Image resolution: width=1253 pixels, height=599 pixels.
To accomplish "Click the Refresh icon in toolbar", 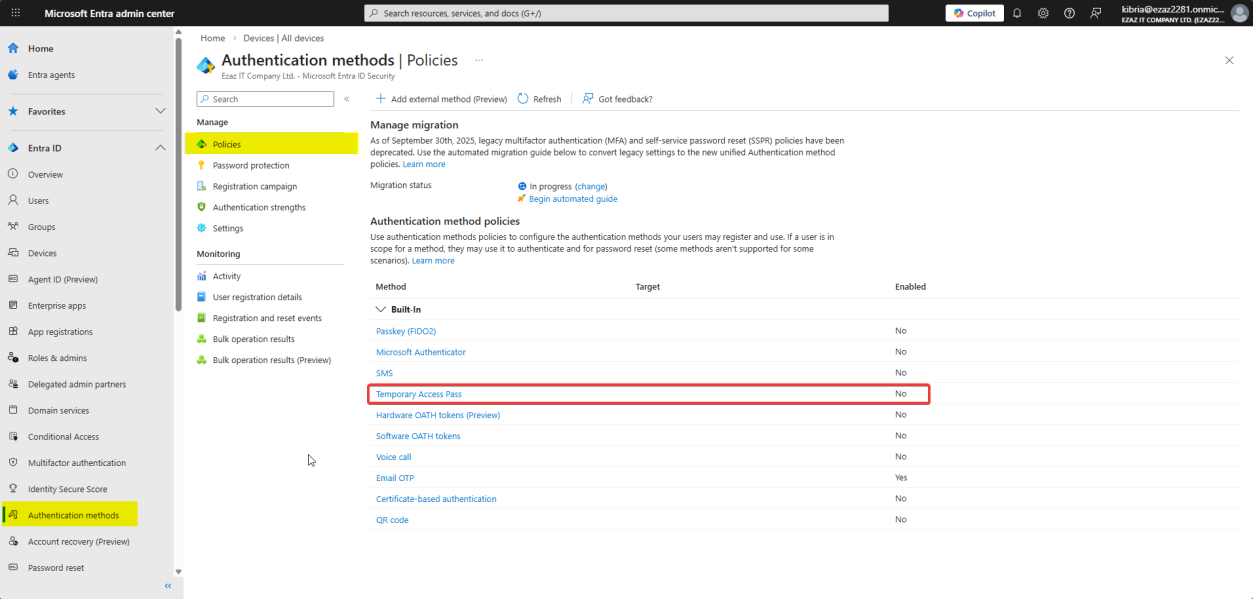I will (x=523, y=99).
